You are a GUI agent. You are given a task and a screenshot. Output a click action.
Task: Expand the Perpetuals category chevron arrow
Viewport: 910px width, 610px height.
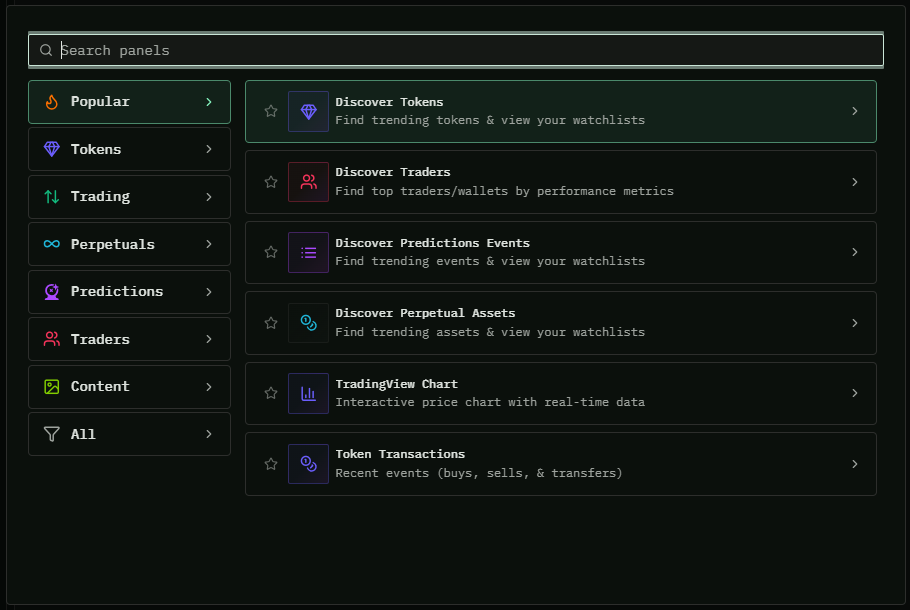208,244
